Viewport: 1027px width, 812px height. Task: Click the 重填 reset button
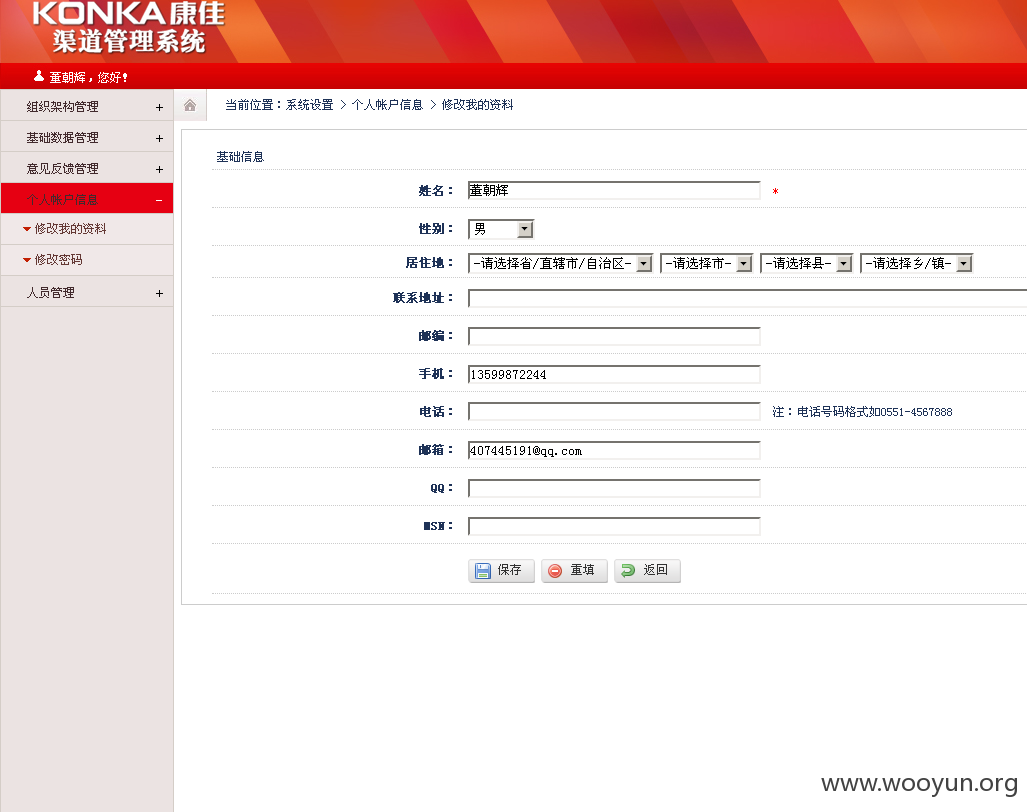click(574, 570)
